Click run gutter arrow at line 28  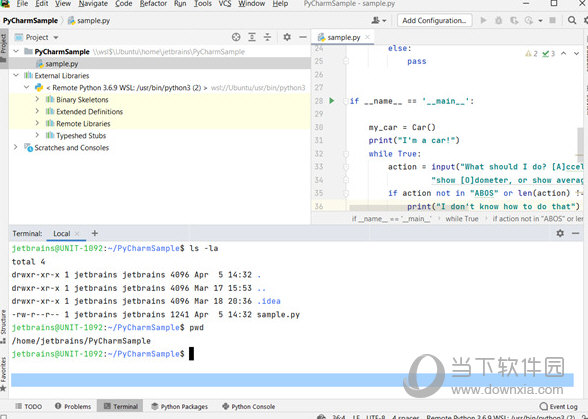(332, 101)
